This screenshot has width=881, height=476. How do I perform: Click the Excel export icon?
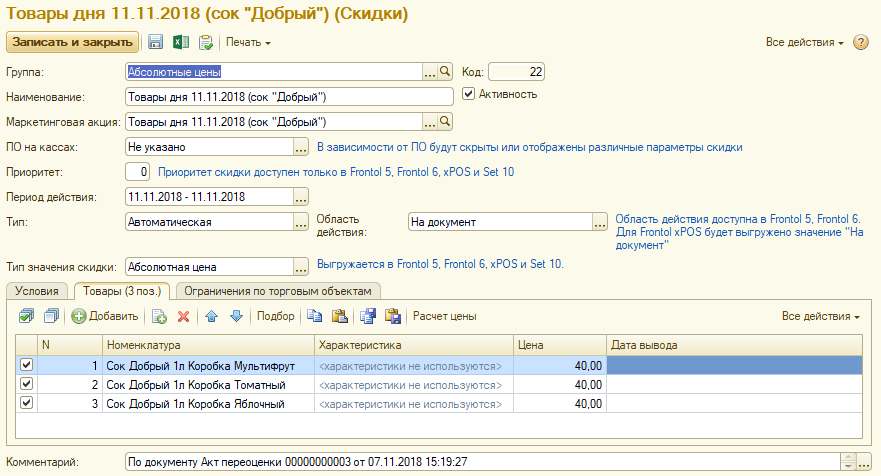click(x=181, y=42)
